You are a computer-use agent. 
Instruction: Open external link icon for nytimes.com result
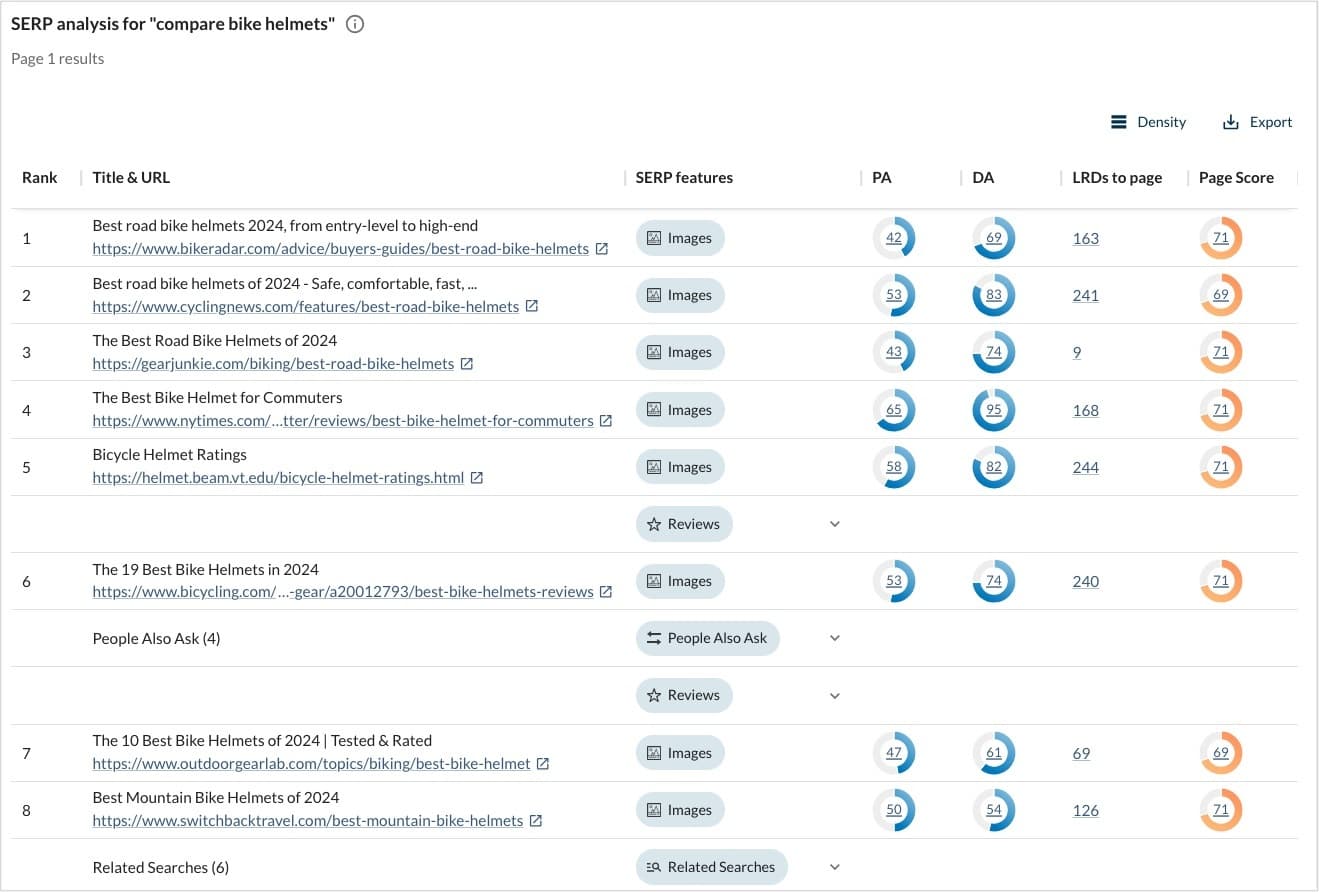point(606,421)
